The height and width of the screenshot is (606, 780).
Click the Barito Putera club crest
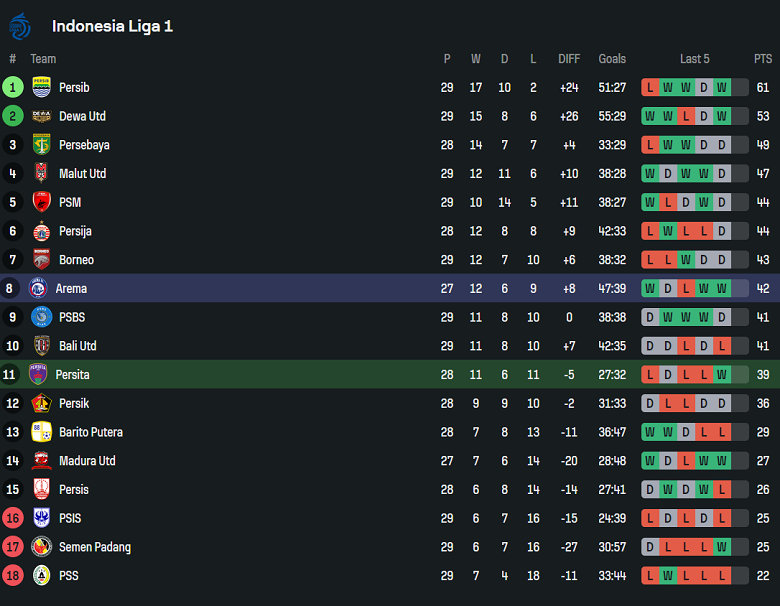[x=41, y=432]
